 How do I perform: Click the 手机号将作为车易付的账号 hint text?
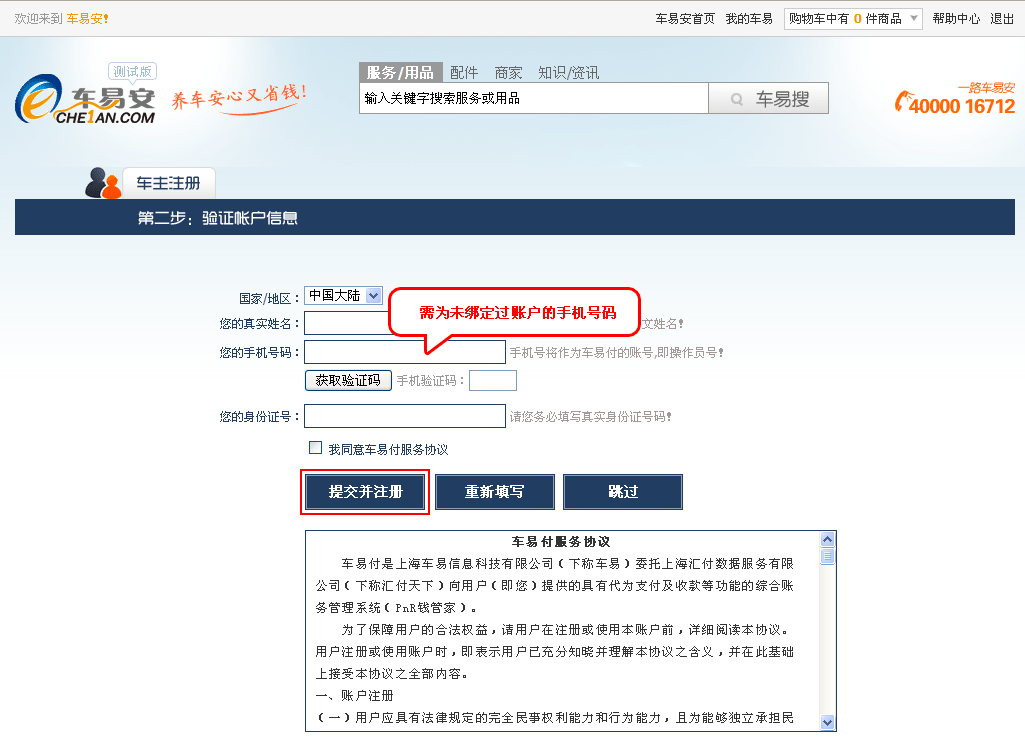(x=616, y=352)
